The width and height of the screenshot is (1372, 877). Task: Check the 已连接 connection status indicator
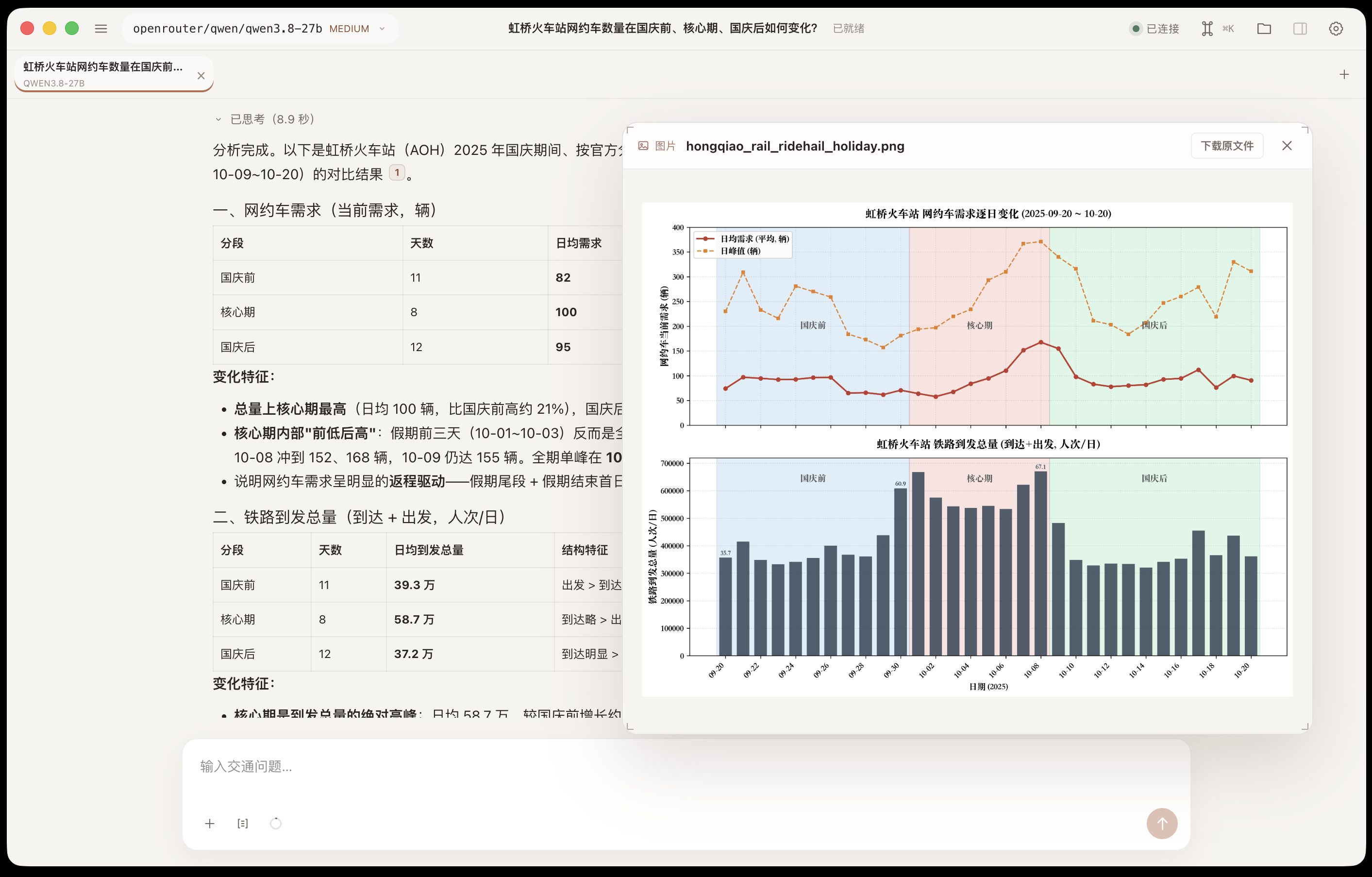(1154, 29)
